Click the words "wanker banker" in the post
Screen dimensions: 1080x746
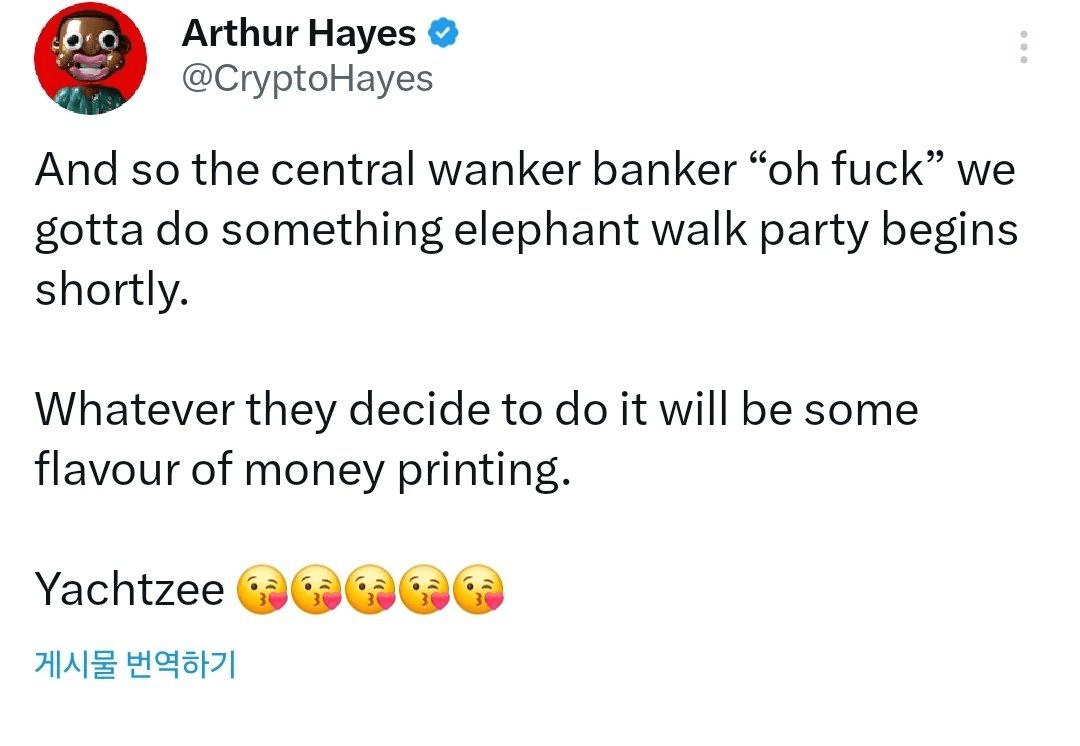[581, 171]
